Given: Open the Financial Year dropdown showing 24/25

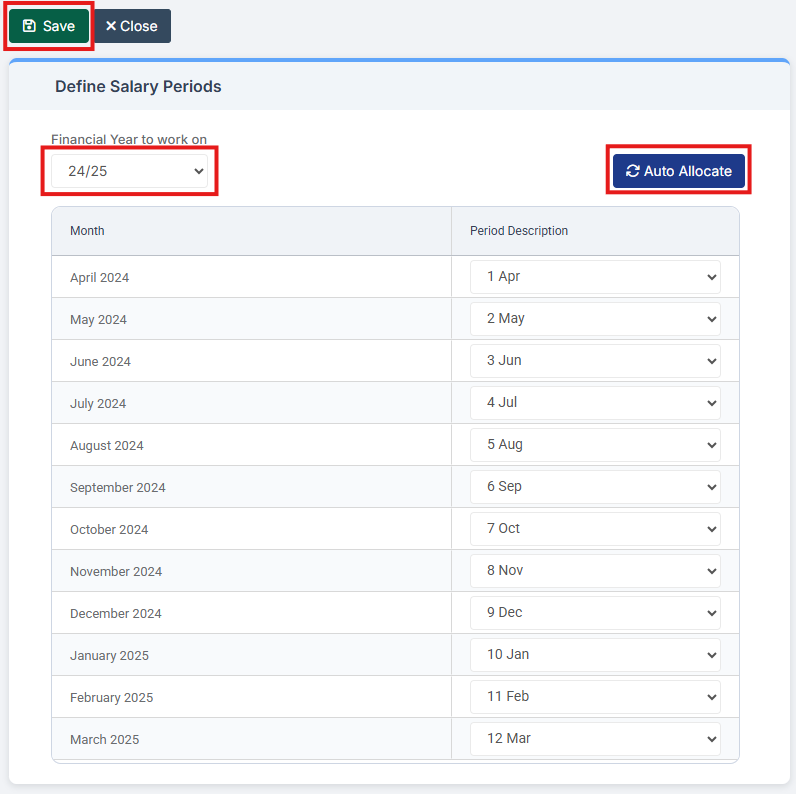Looking at the screenshot, I should (x=129, y=171).
